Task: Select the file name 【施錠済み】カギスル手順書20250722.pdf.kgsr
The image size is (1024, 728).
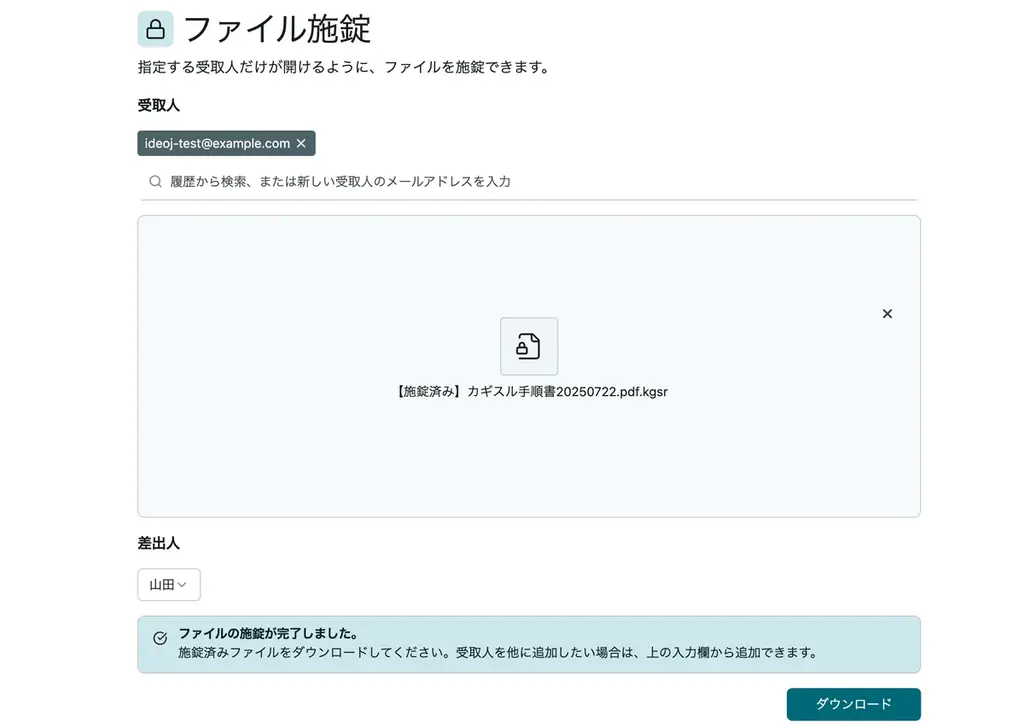Action: pos(528,392)
